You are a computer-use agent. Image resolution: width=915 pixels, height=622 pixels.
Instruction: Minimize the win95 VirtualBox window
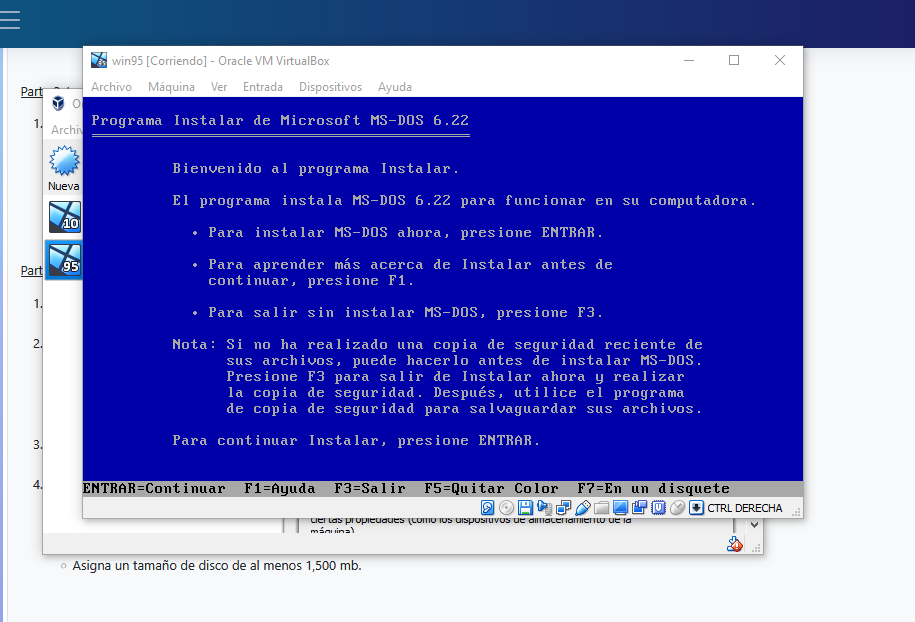(x=689, y=60)
